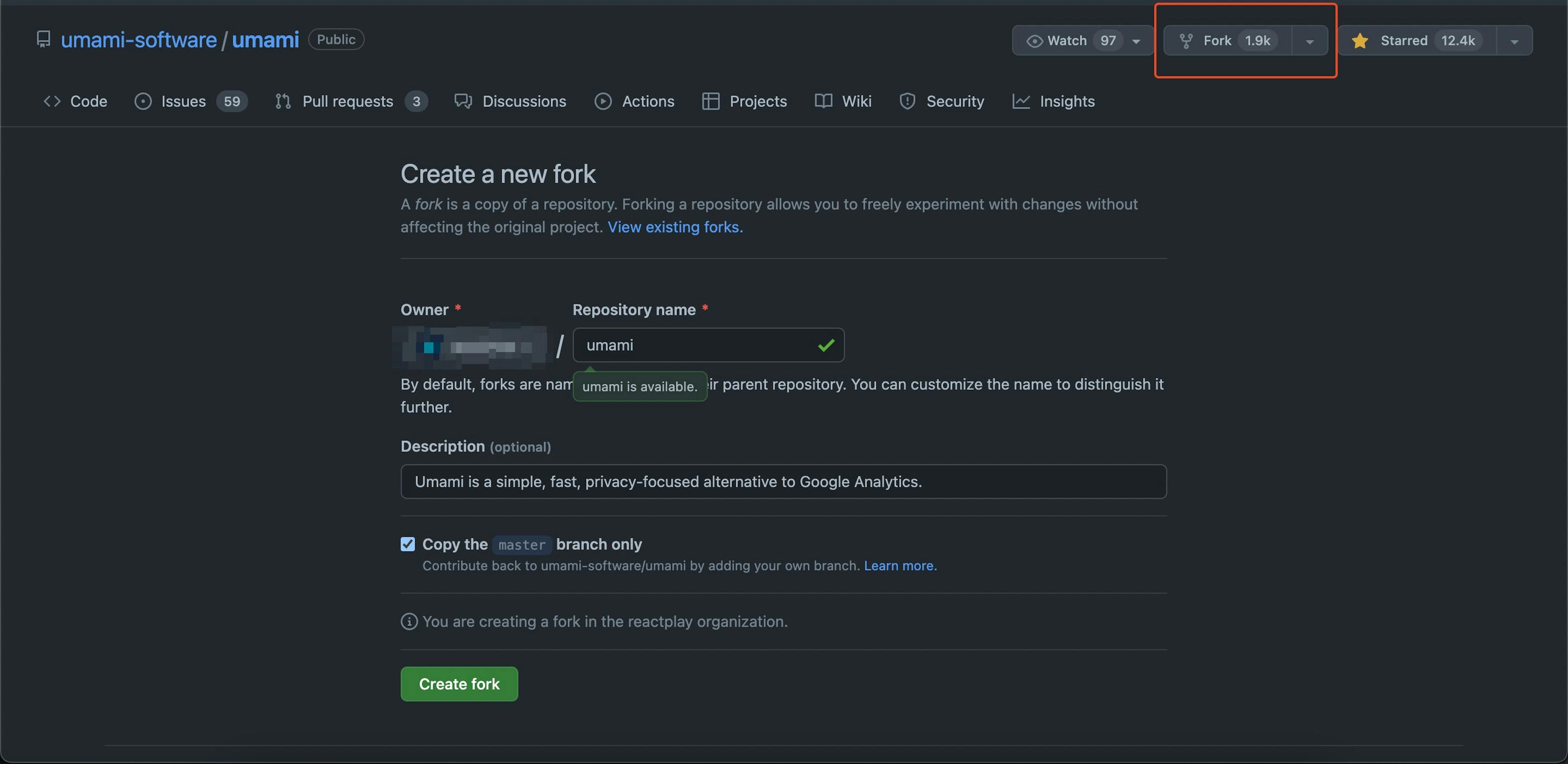Click the View existing forks link
The width and height of the screenshot is (1568, 764).
coord(675,227)
